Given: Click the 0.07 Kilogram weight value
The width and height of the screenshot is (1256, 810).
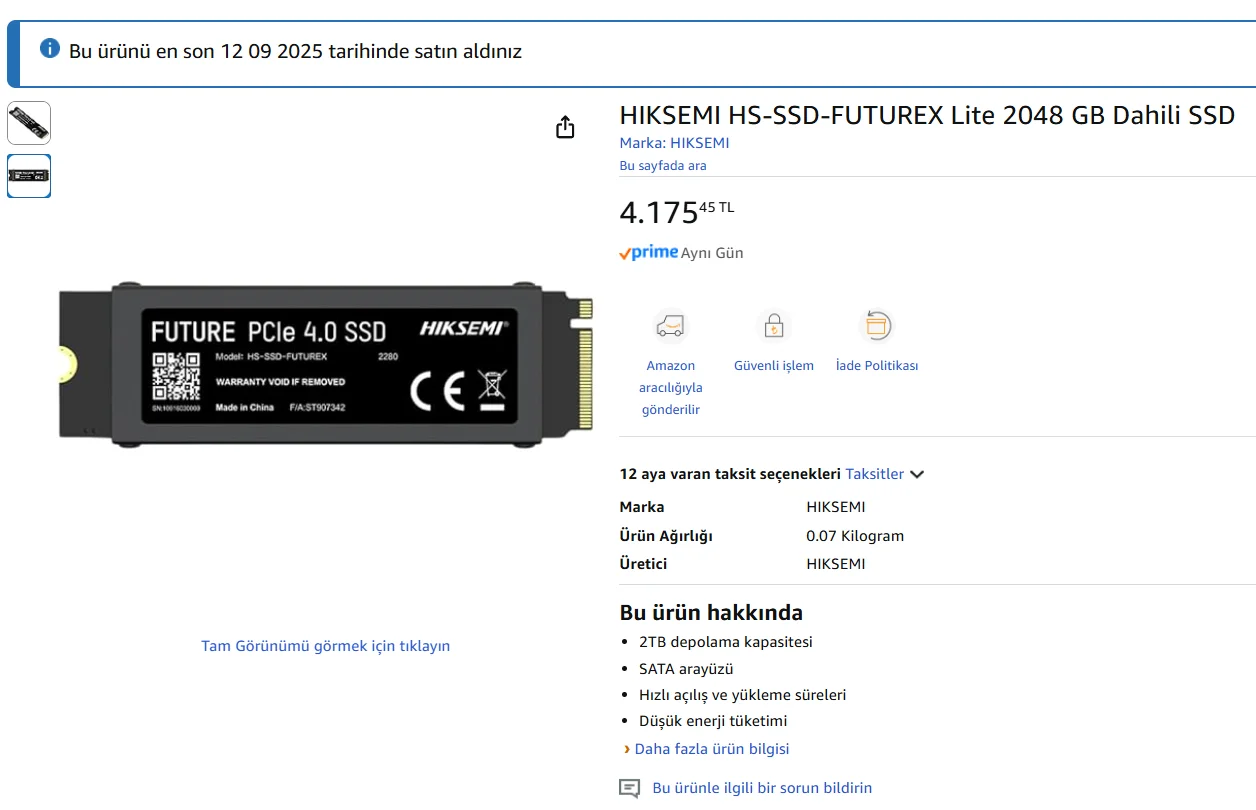Looking at the screenshot, I should 855,536.
